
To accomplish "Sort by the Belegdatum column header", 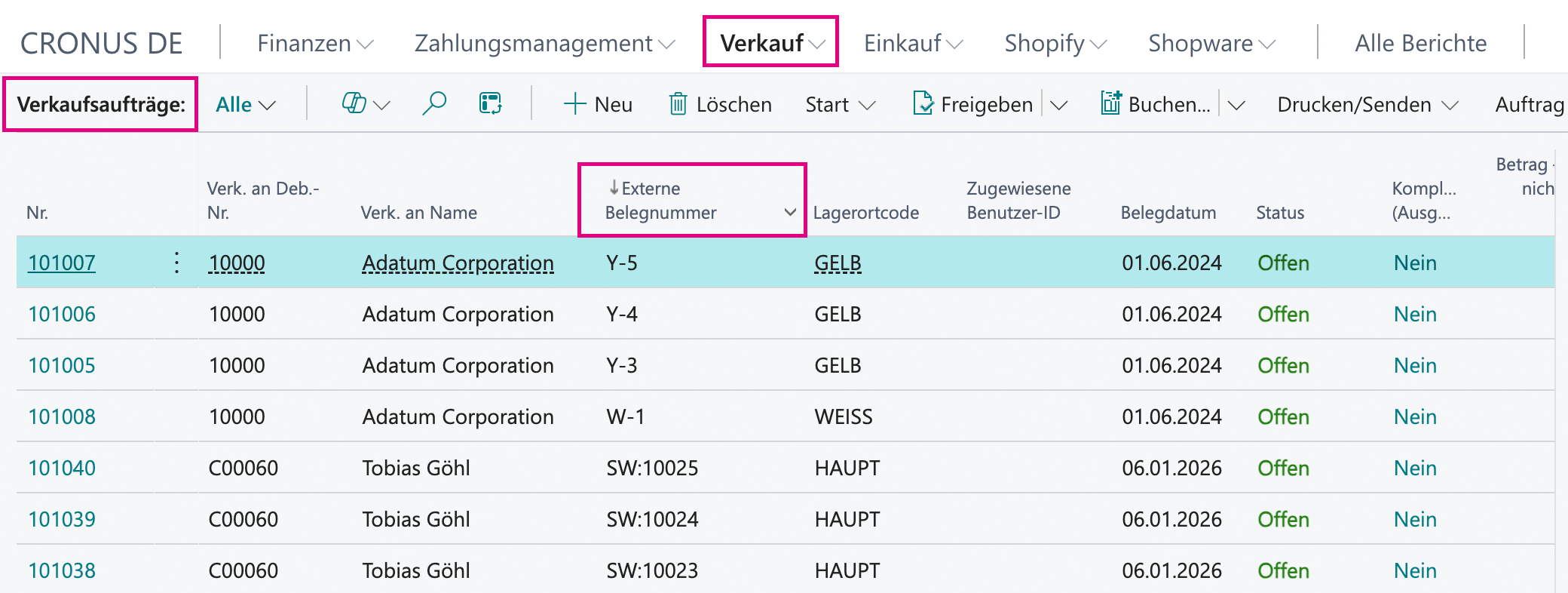I will (x=1168, y=213).
